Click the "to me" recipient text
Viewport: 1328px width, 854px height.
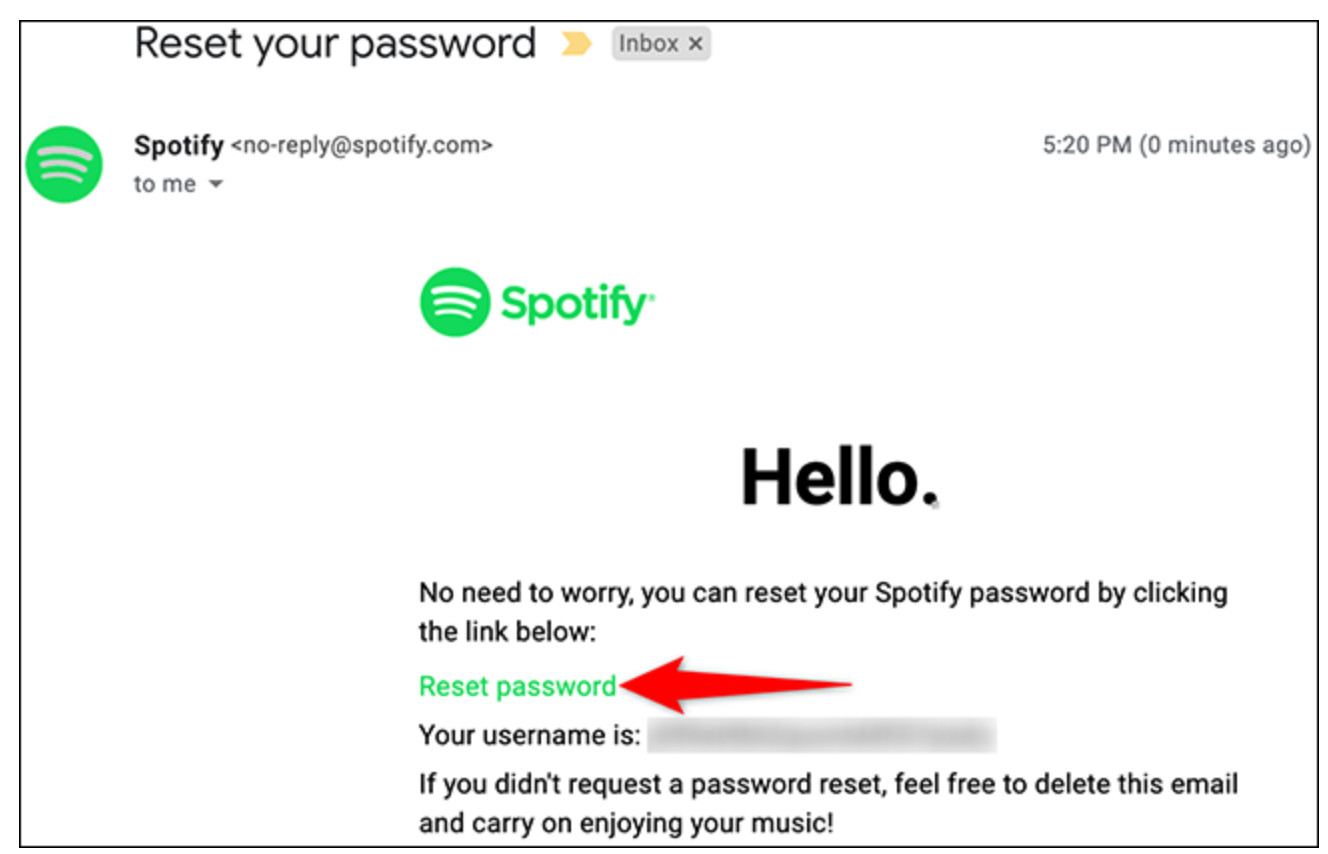(164, 185)
